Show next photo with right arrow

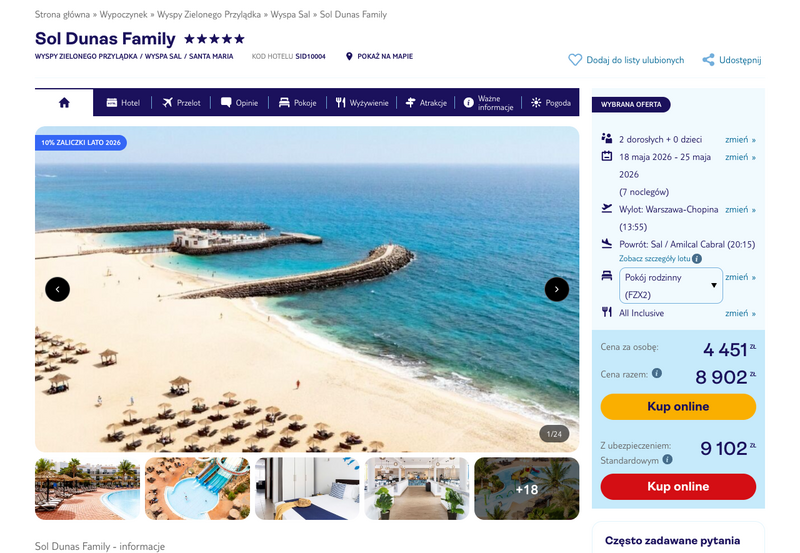(557, 289)
